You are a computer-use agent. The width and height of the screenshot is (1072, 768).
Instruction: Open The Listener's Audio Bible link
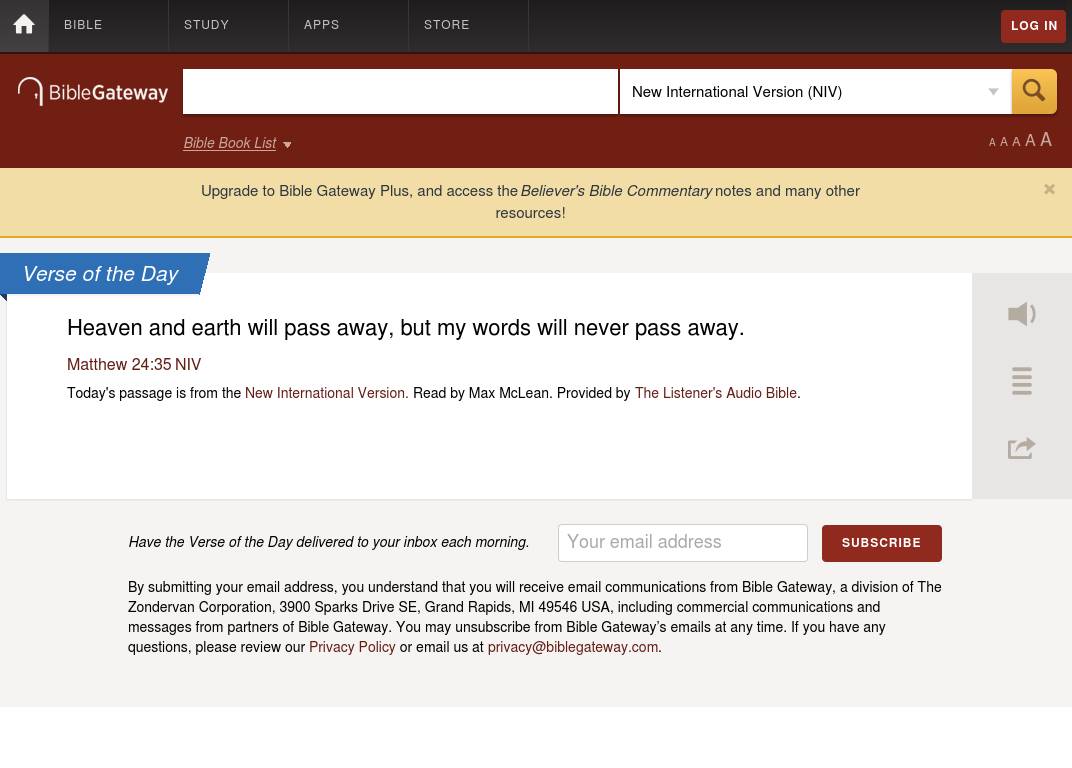715,394
